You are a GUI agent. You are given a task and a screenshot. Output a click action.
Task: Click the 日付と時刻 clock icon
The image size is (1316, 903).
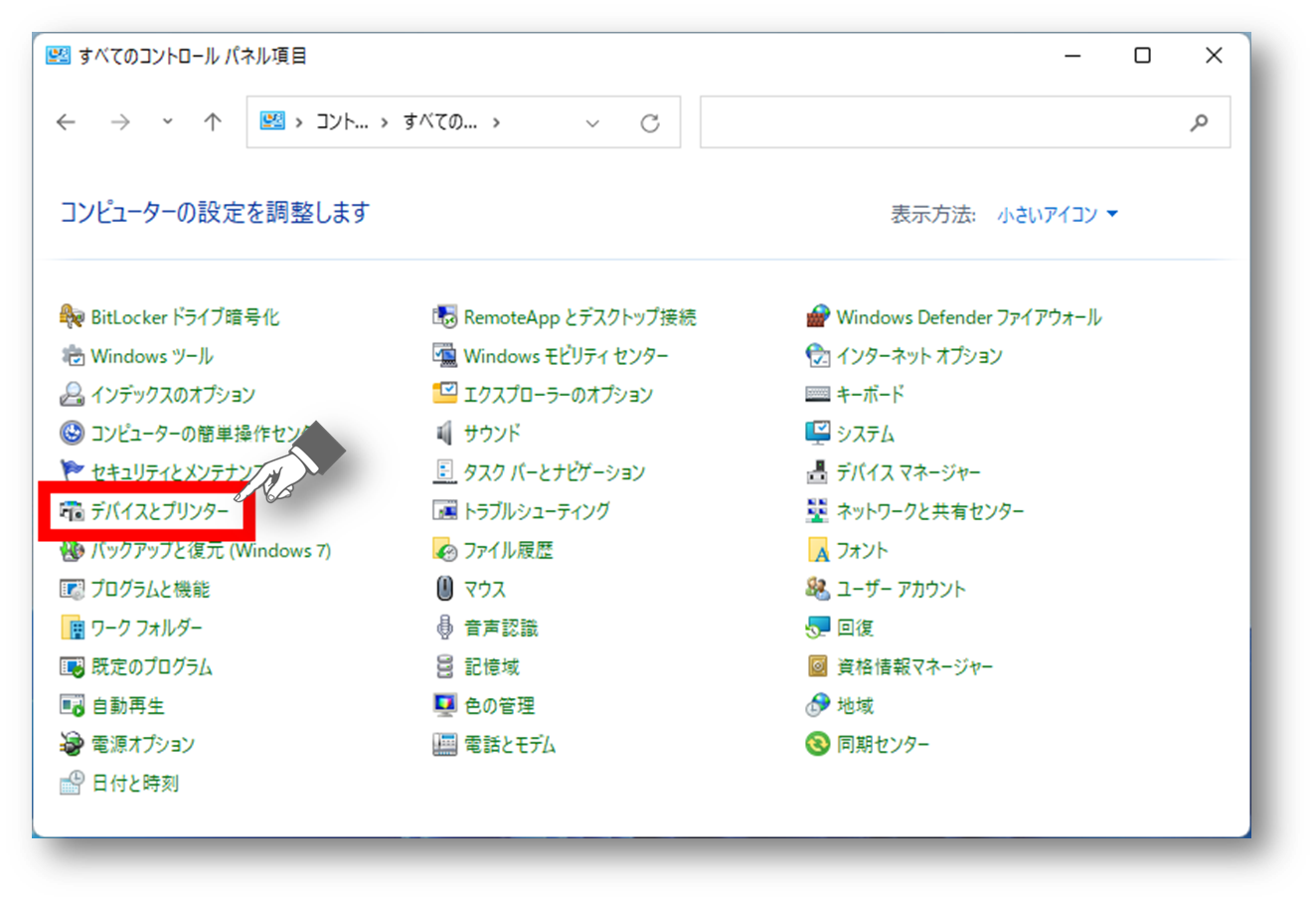point(72,783)
